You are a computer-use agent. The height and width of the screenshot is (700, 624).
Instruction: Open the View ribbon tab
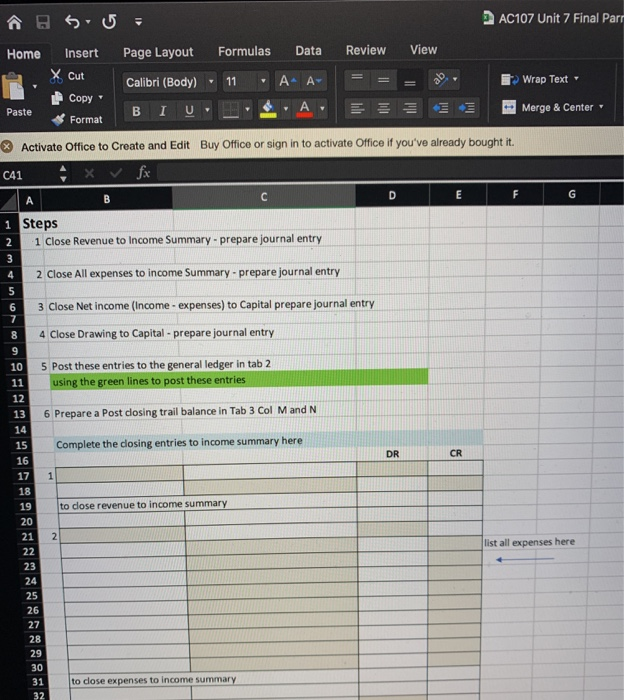(x=424, y=50)
